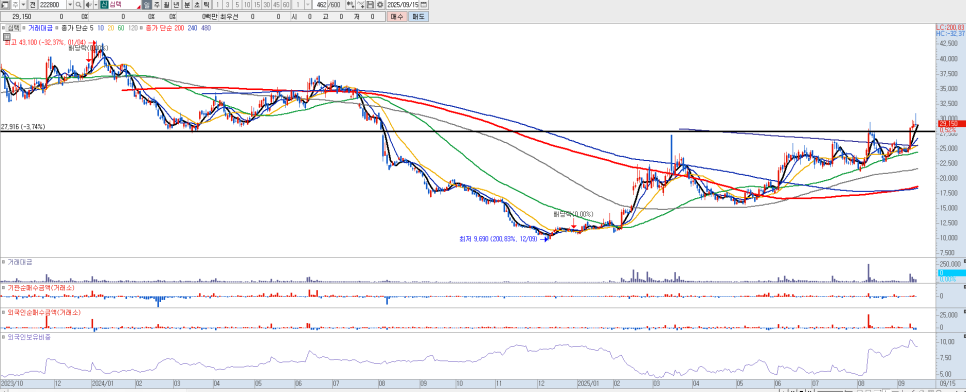Click the stock search magnifier icon
Screen dimensions: 966x392
(x=78, y=4)
